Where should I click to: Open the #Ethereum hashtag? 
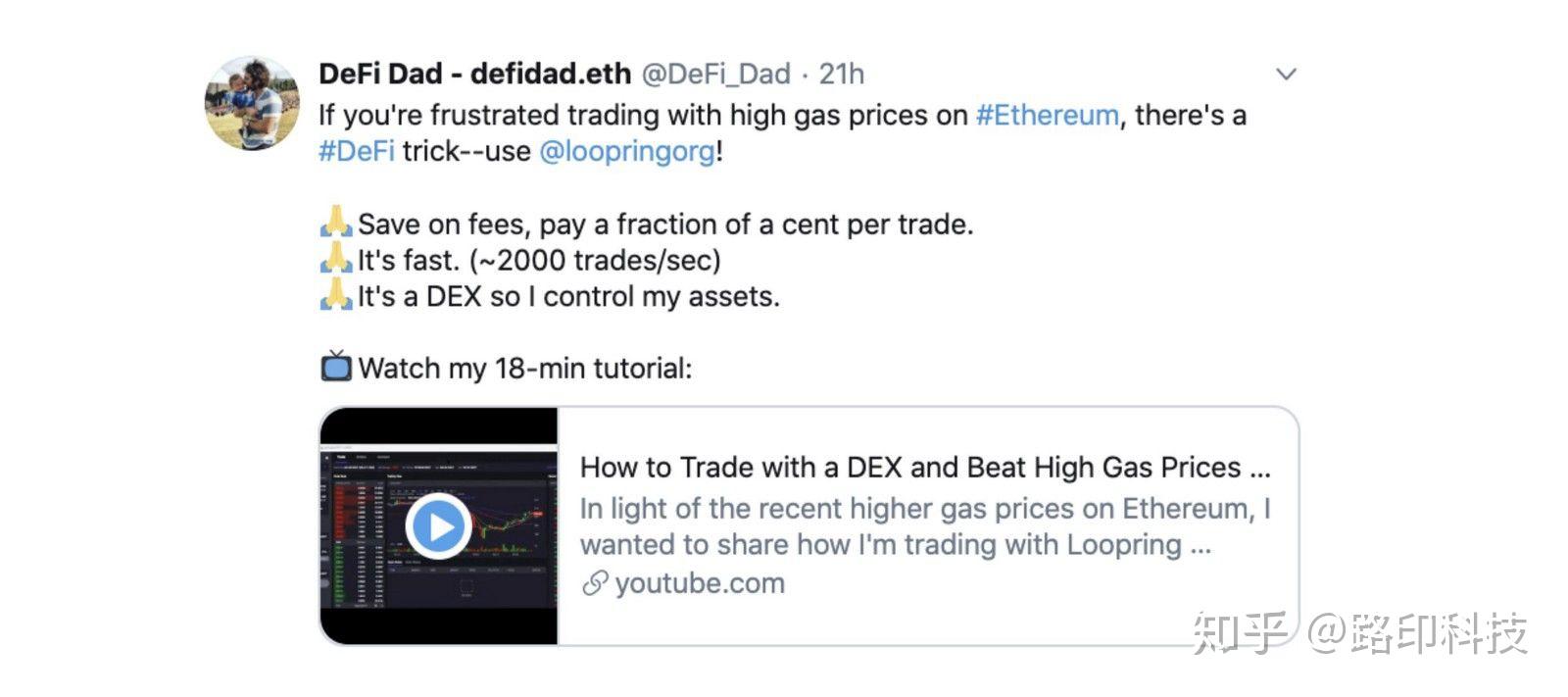(x=1047, y=116)
